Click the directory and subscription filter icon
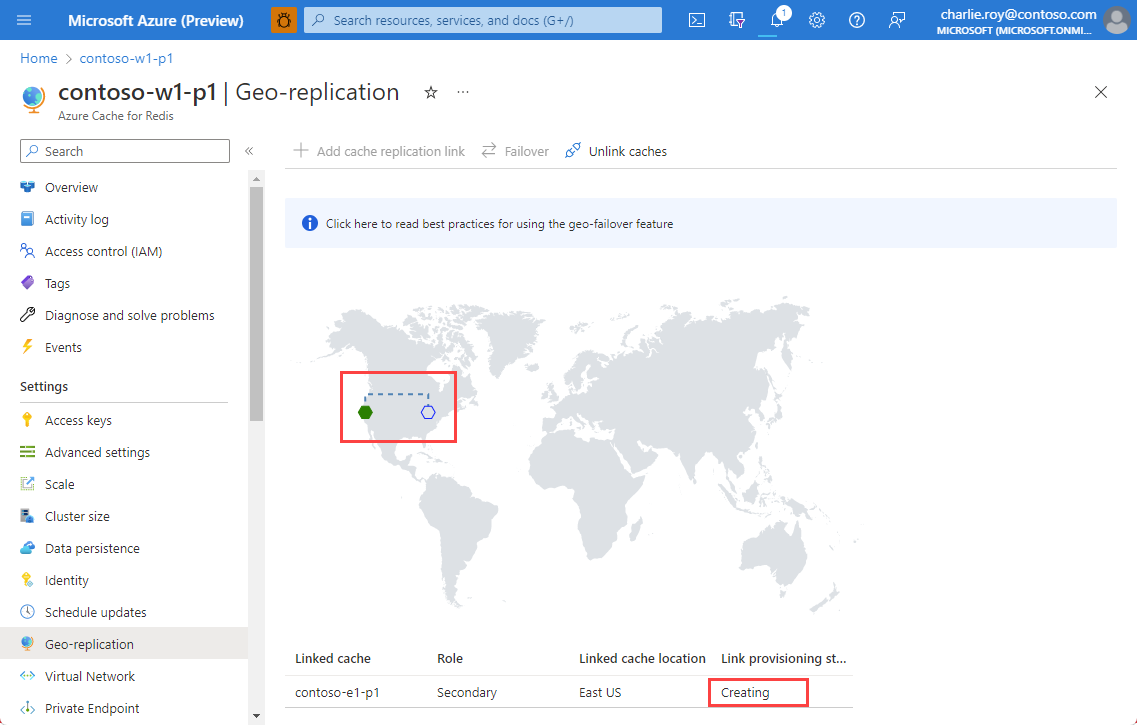Viewport: 1137px width, 725px height. pos(737,20)
